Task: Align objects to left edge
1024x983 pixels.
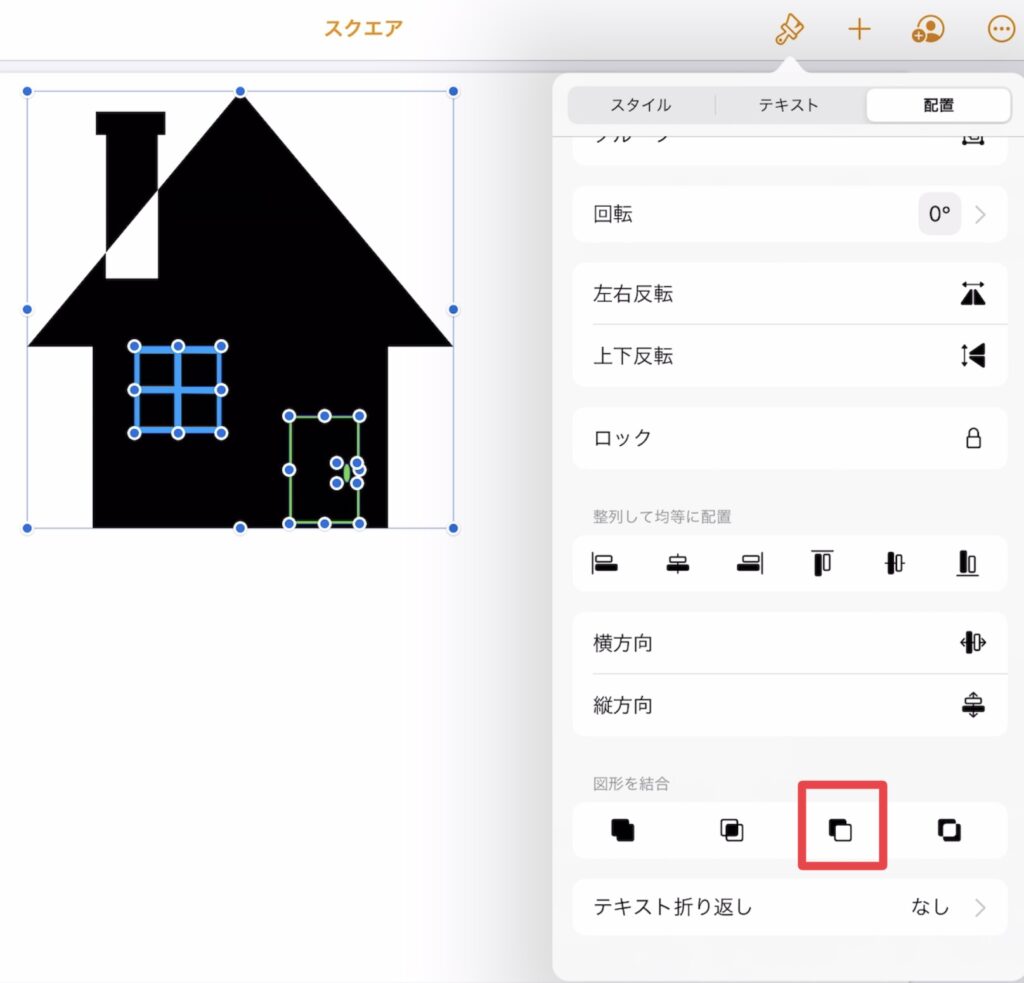Action: click(605, 563)
